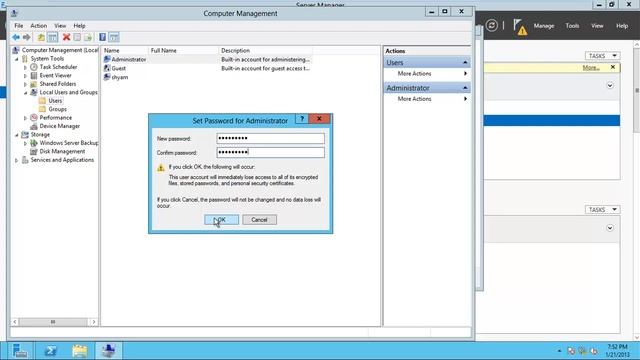The height and width of the screenshot is (360, 640).
Task: Open the Action menu
Action: (38, 26)
